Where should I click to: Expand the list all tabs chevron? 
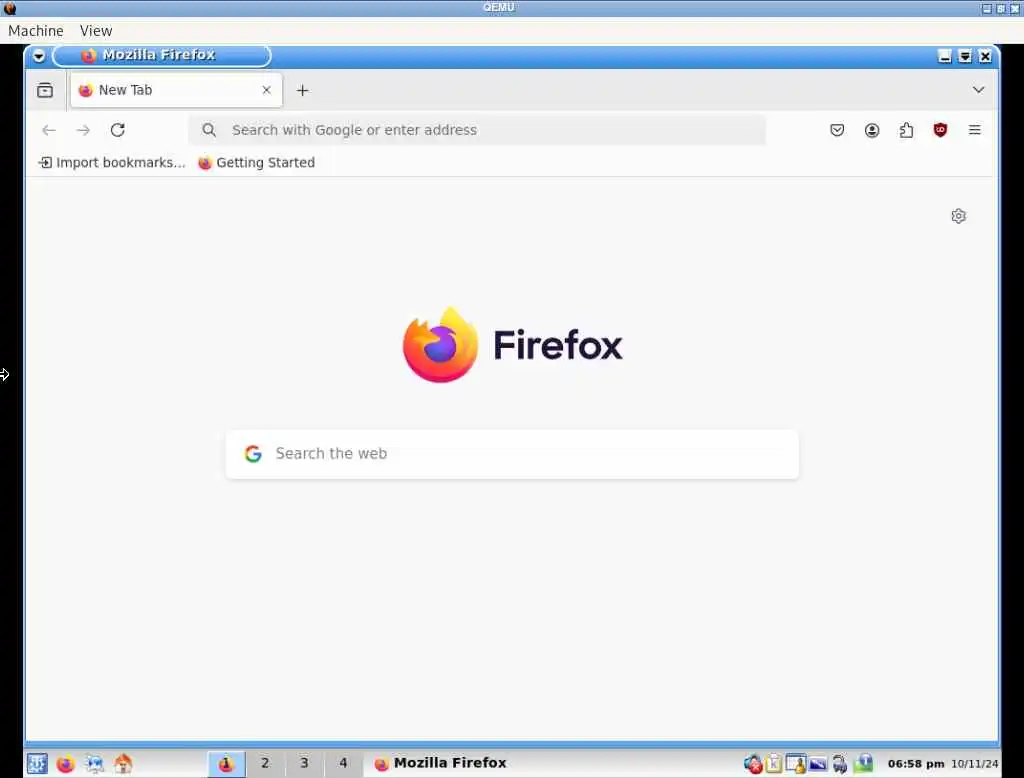point(978,89)
